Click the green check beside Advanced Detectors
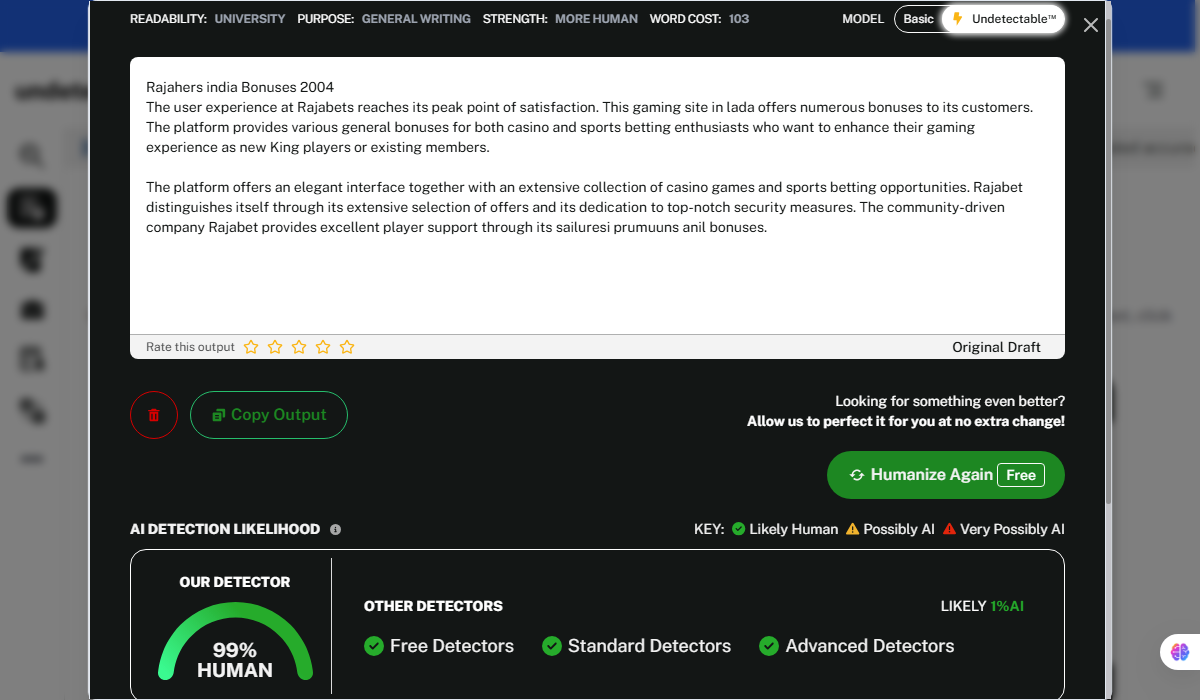 coord(769,646)
